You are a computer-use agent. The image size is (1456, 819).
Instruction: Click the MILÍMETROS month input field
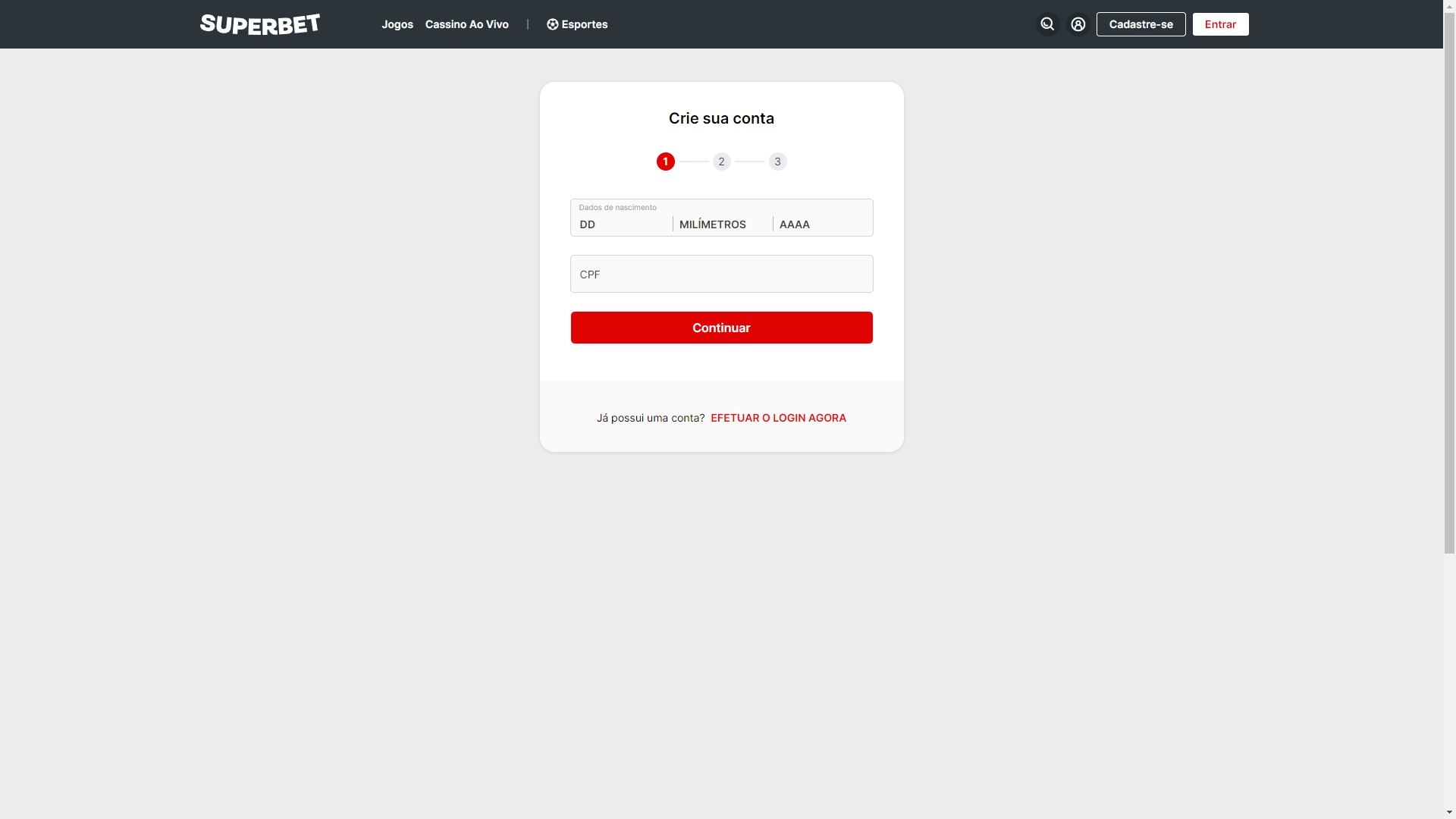point(723,224)
